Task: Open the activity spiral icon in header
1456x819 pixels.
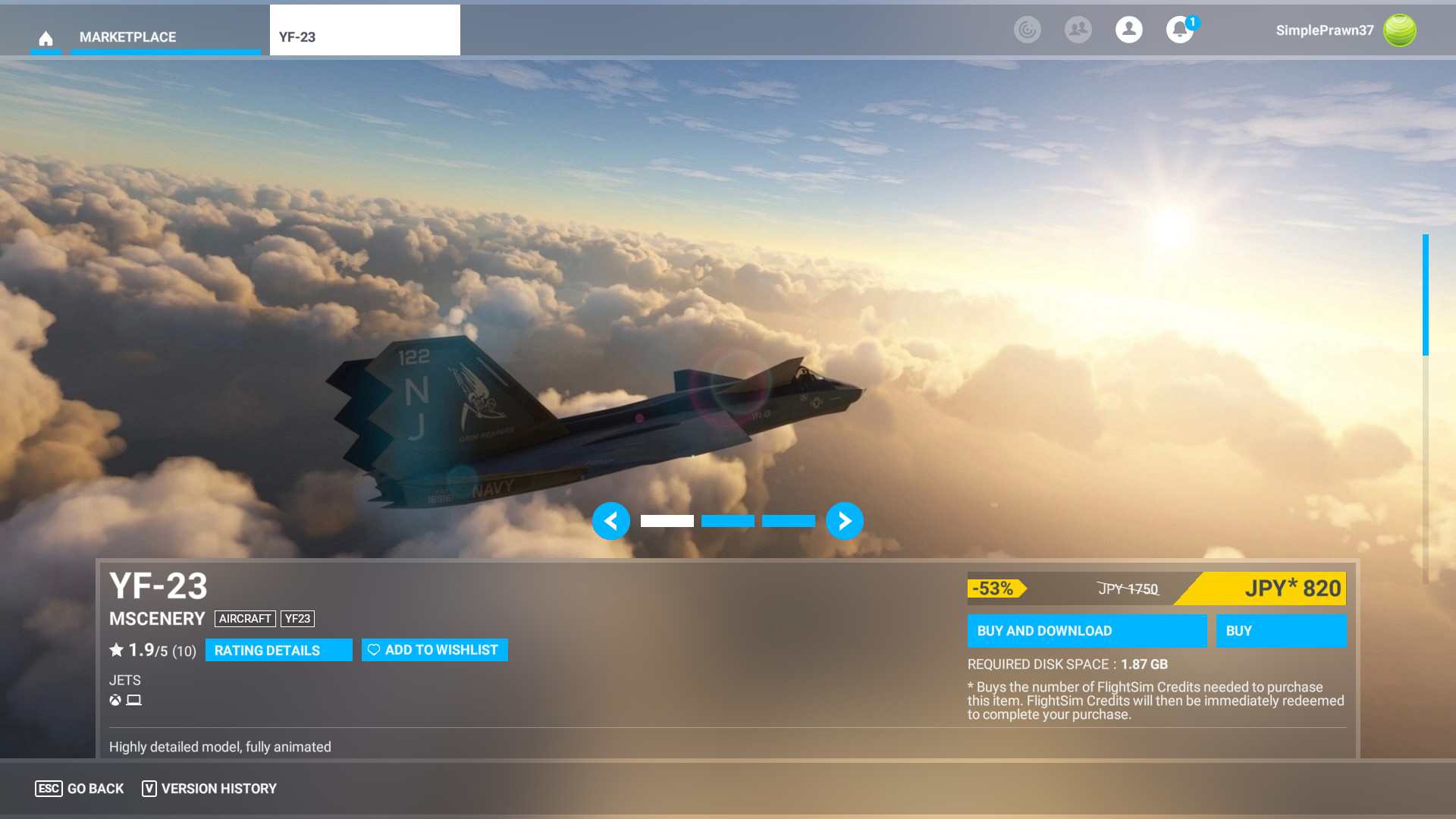Action: [x=1028, y=30]
